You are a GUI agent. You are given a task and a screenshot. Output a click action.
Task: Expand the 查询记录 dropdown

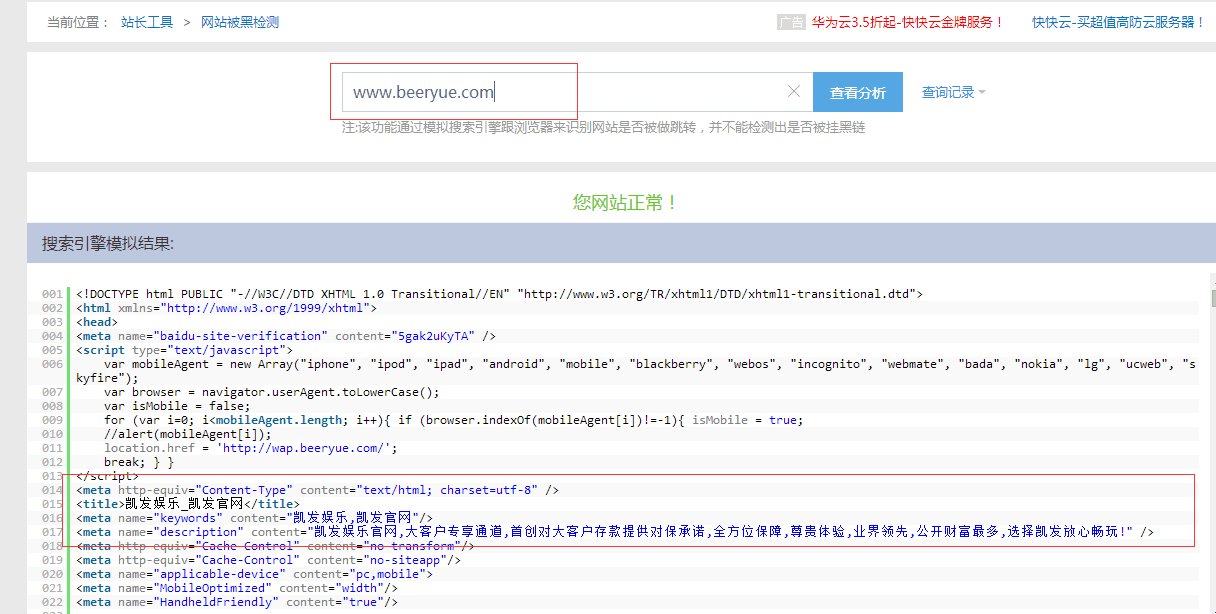[x=953, y=92]
